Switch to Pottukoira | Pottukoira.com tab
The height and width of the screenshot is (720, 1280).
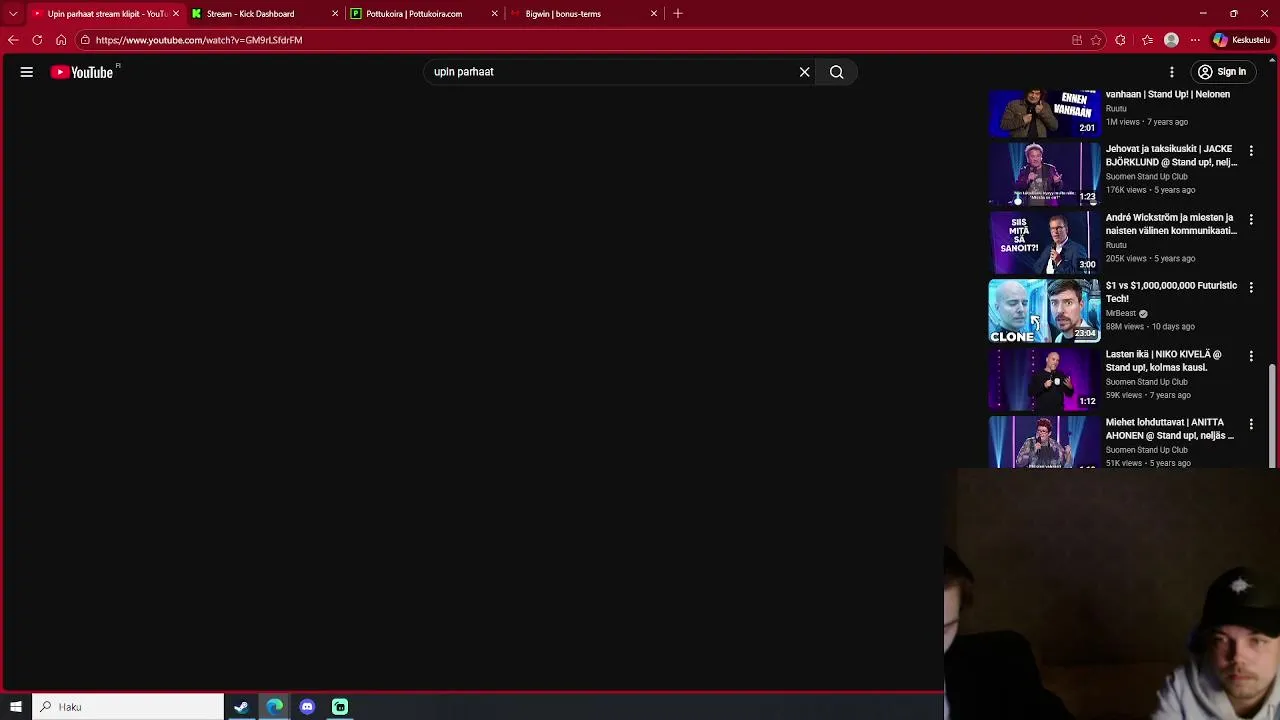[424, 14]
